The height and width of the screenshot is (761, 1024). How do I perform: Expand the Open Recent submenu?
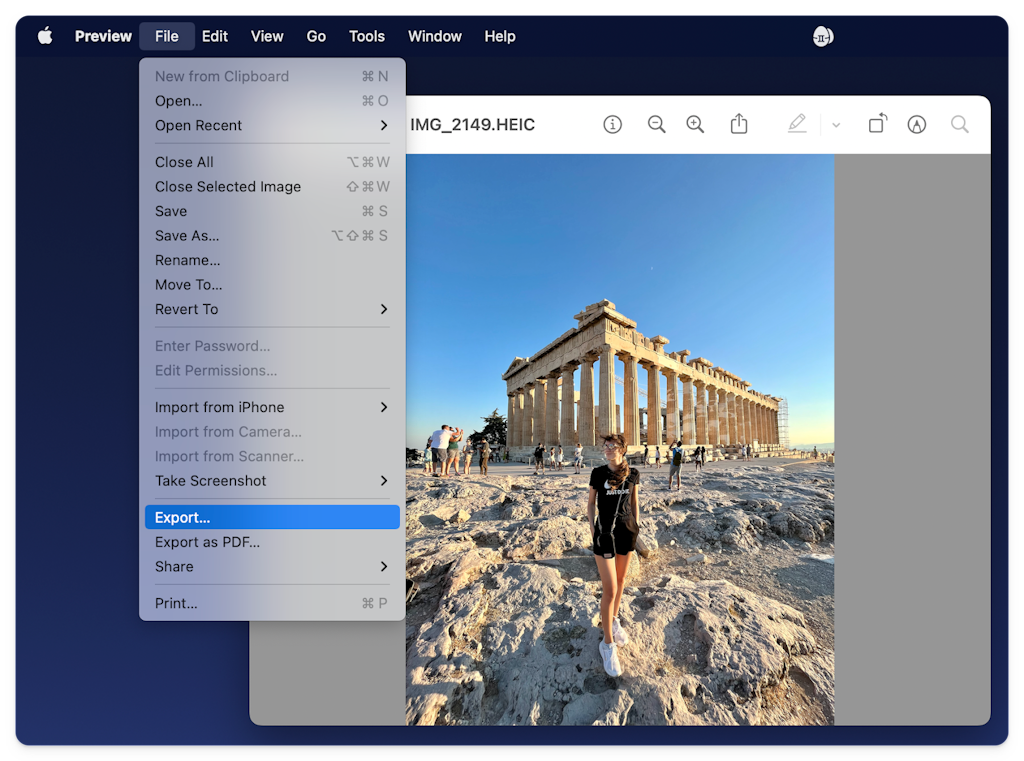pos(270,125)
